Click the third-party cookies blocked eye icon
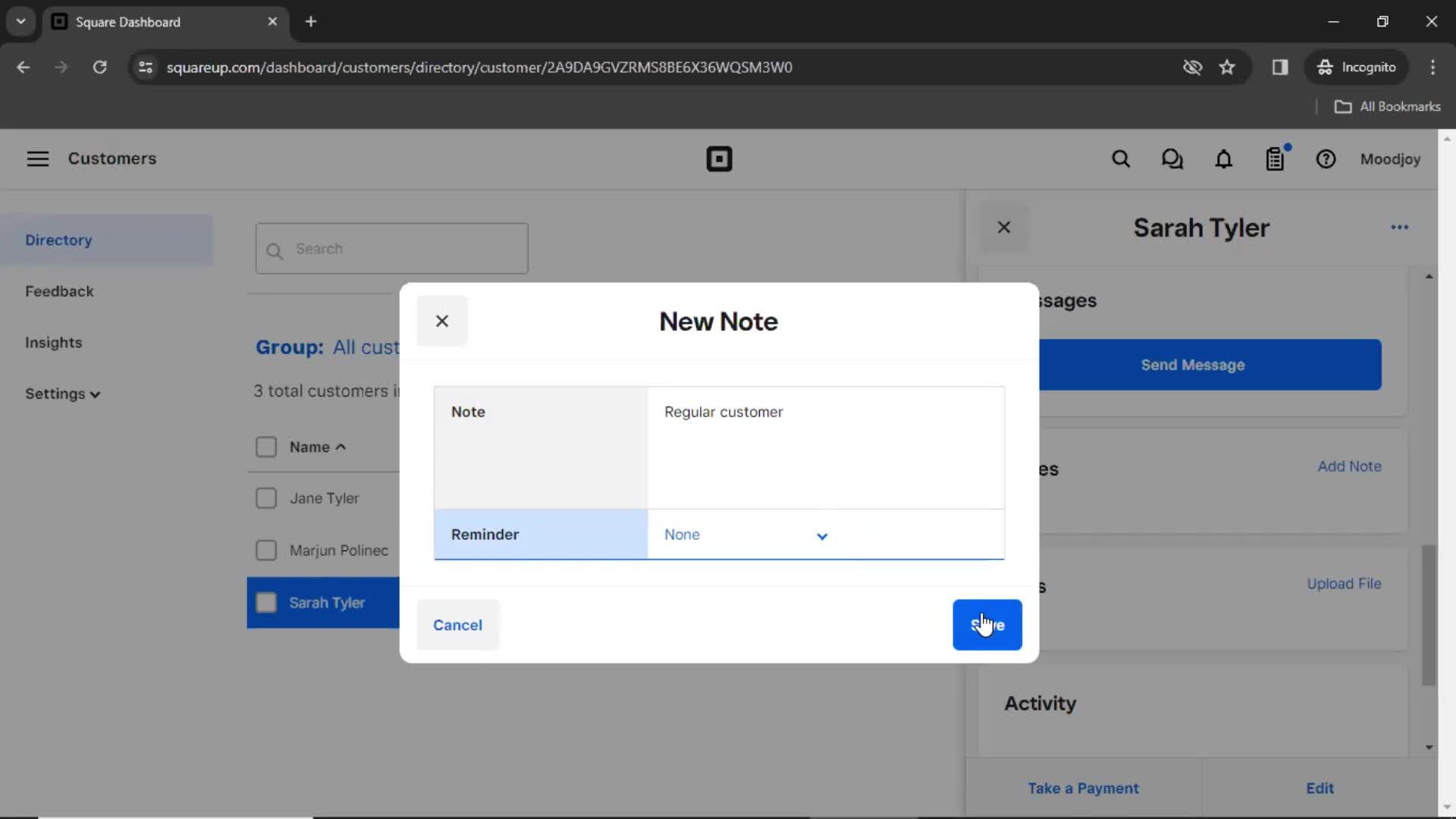This screenshot has height=819, width=1456. tap(1192, 67)
